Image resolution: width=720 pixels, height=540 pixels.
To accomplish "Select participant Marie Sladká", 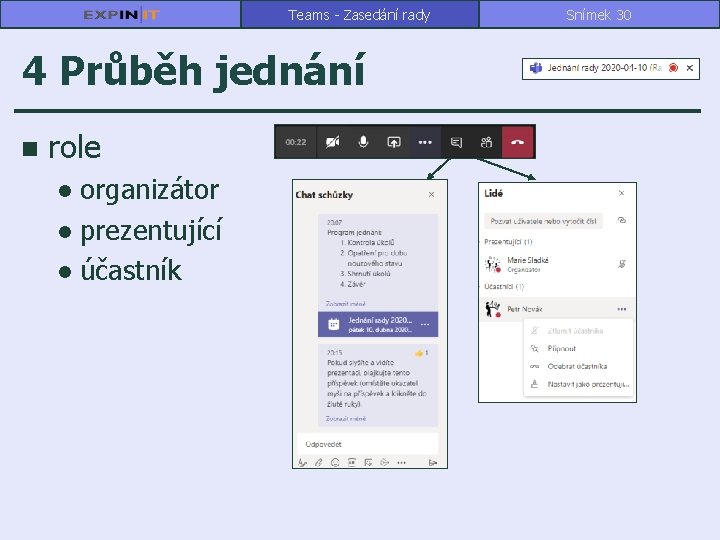I will click(557, 264).
